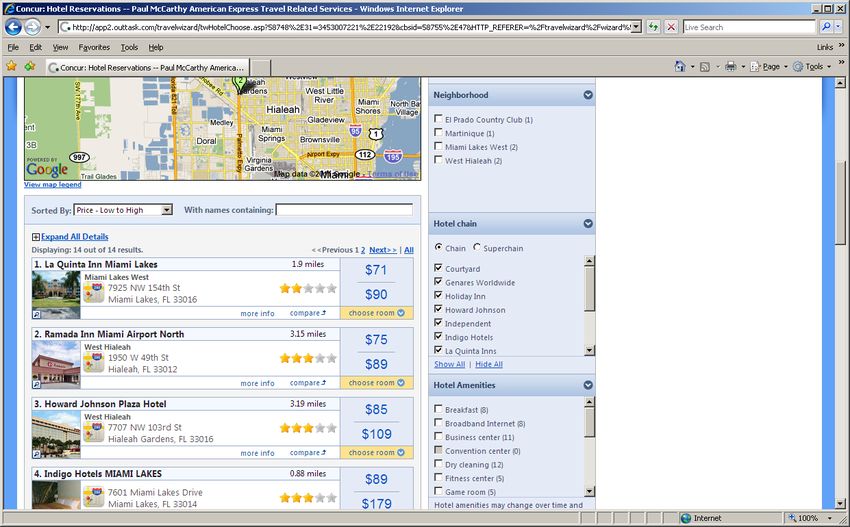The width and height of the screenshot is (850, 527).
Task: Click the IE back navigation button
Action: click(14, 27)
